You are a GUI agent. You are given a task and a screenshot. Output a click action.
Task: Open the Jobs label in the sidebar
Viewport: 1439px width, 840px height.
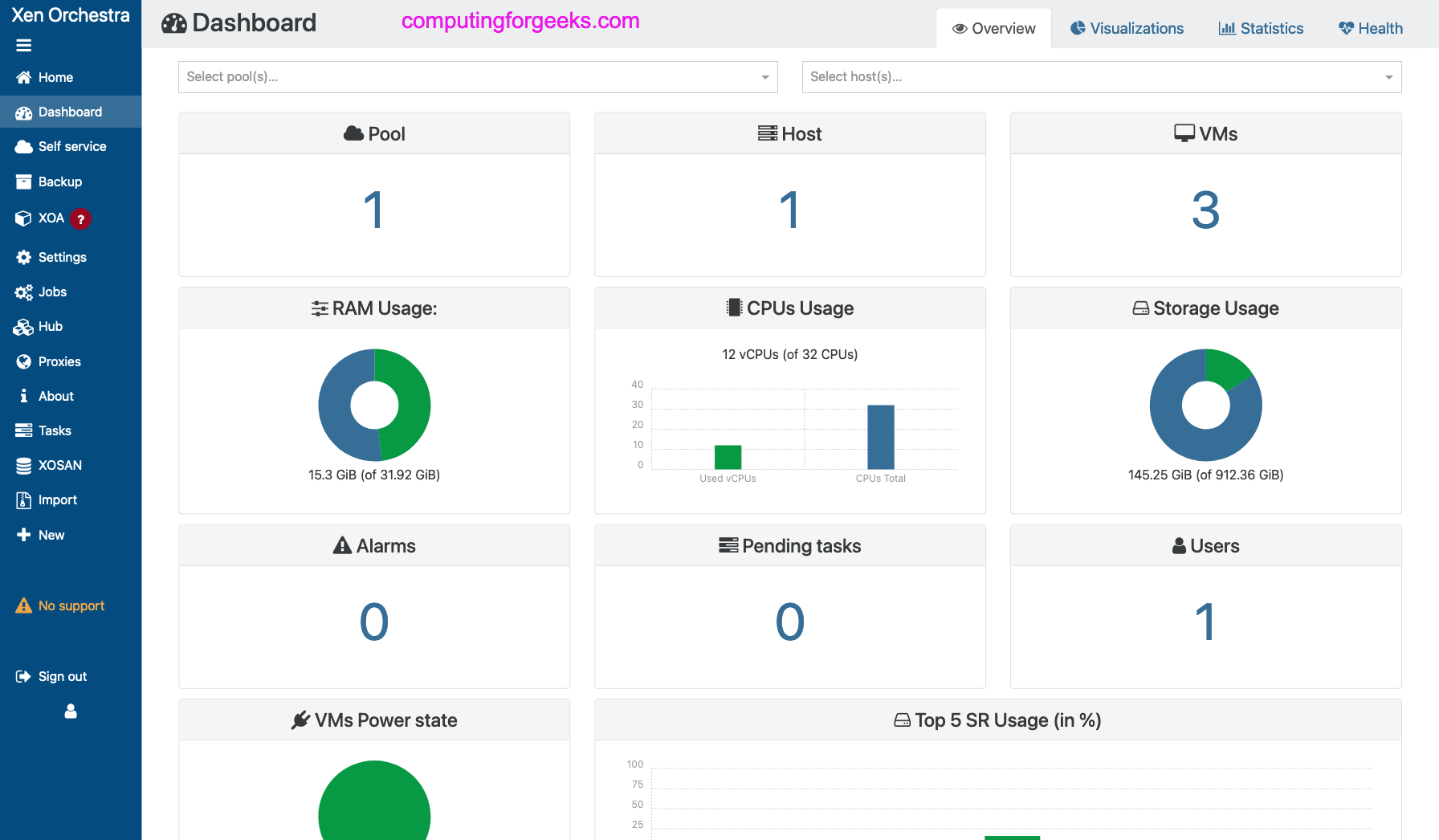(x=52, y=292)
